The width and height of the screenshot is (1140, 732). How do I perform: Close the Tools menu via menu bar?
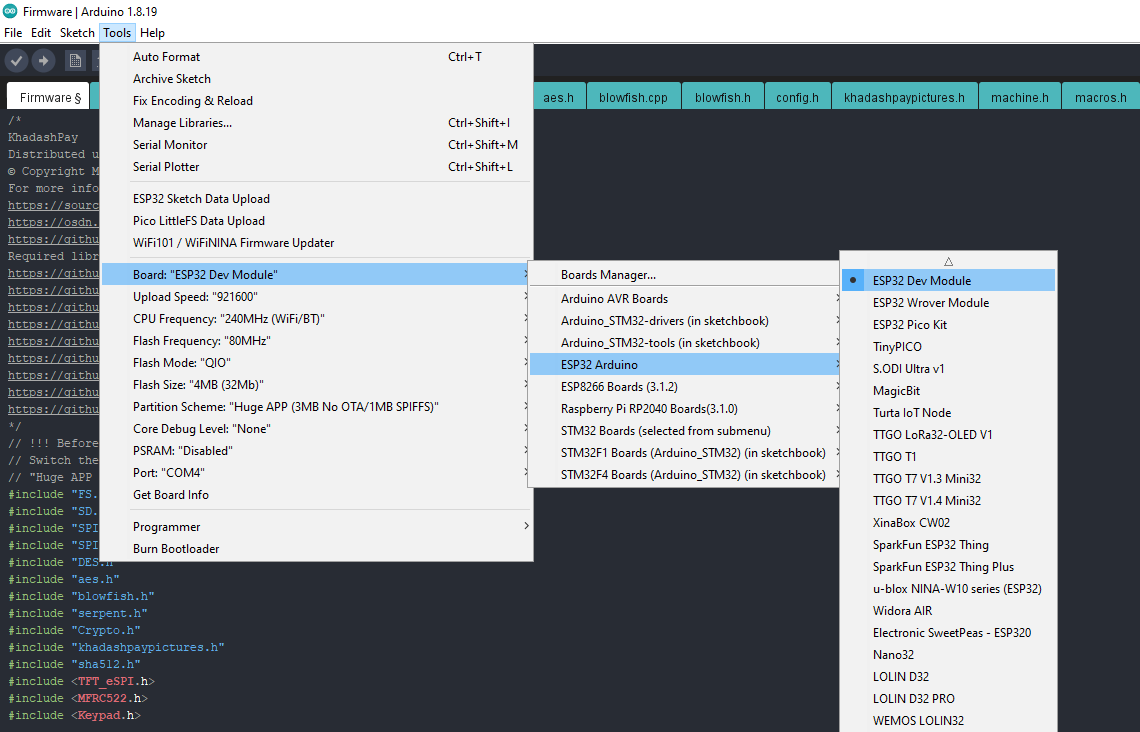pyautogui.click(x=117, y=33)
